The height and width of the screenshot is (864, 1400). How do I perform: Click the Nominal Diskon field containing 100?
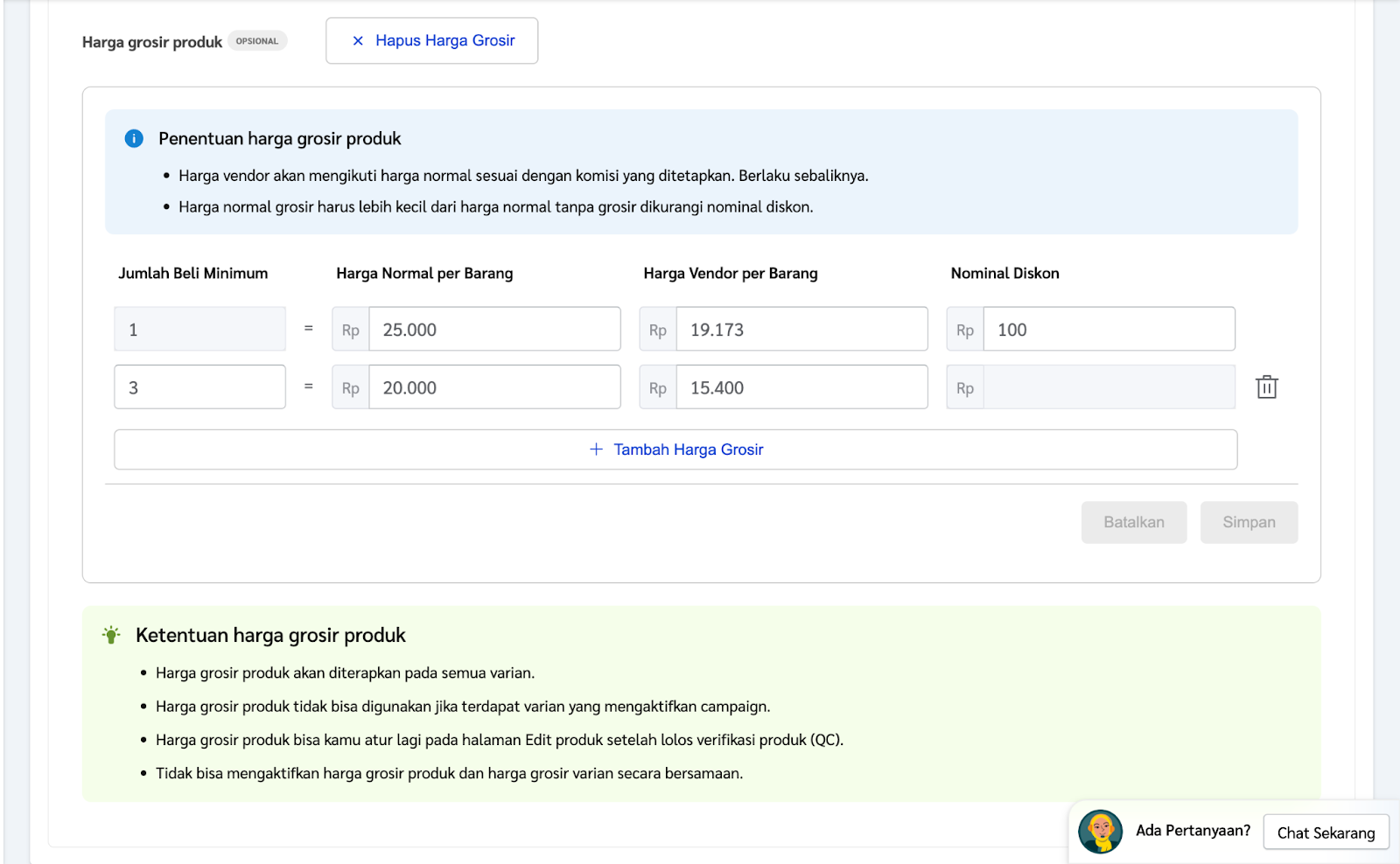pyautogui.click(x=1109, y=329)
